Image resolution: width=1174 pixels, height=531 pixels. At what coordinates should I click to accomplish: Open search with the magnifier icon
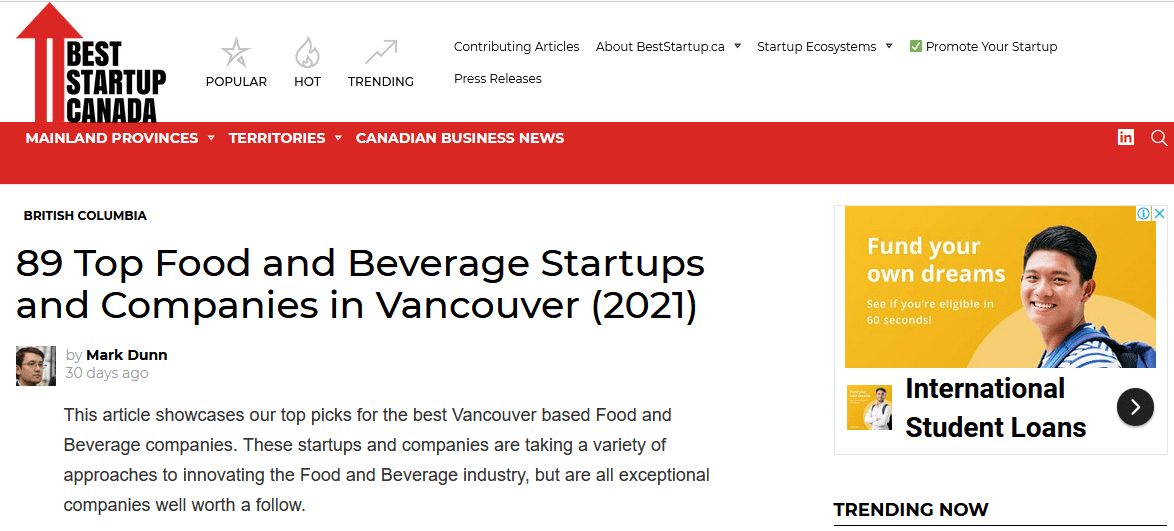(1158, 138)
